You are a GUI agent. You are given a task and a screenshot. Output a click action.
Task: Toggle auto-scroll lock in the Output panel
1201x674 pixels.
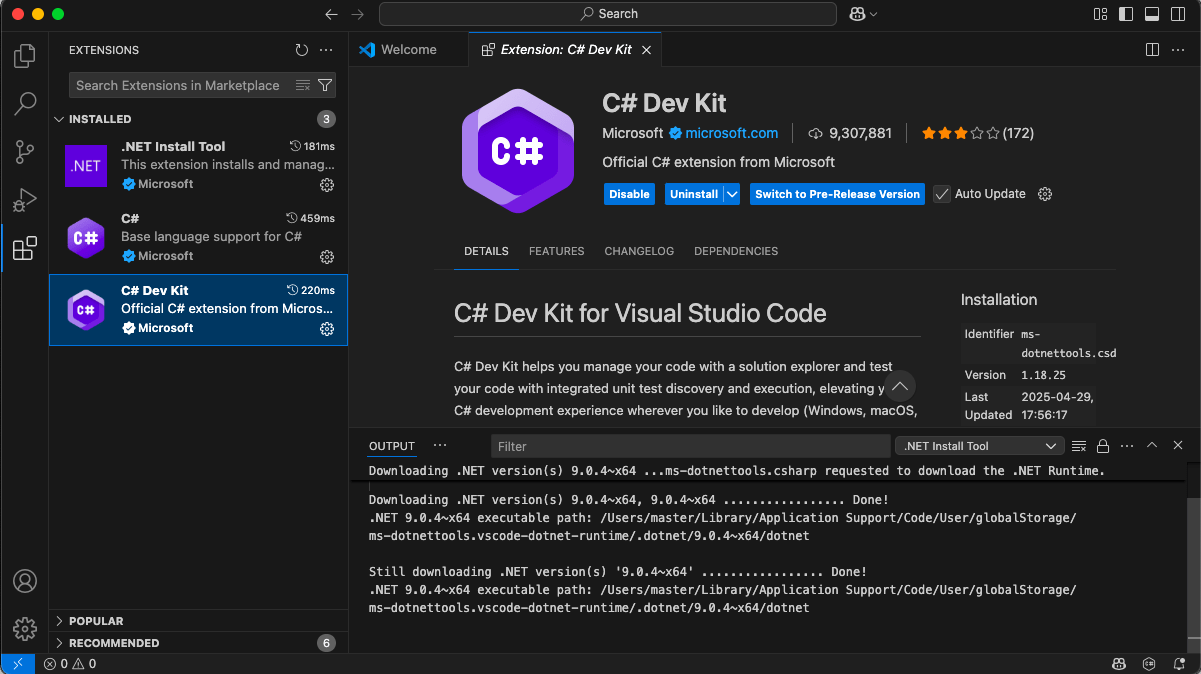(x=1103, y=445)
